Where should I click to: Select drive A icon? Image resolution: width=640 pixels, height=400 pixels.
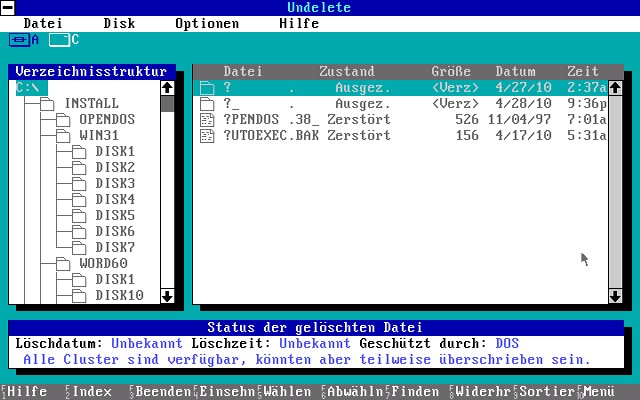pos(20,40)
